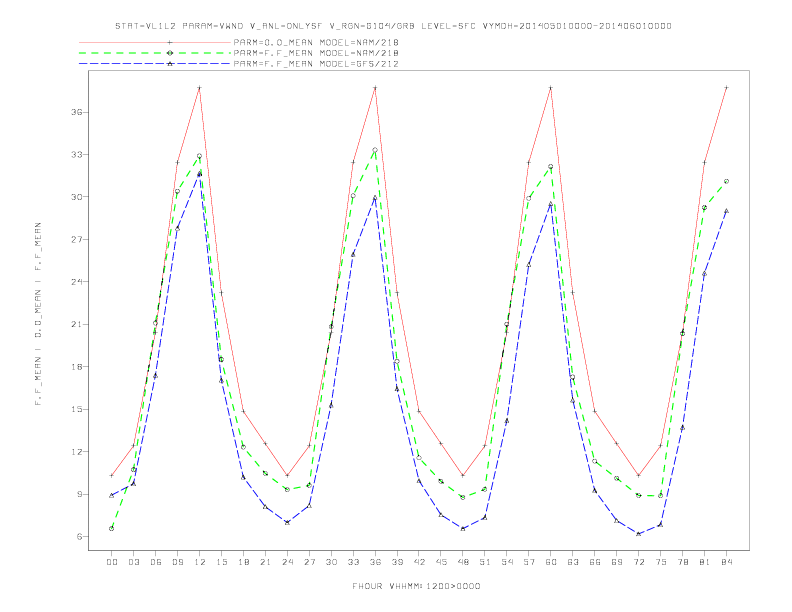Click forecast hour label 75 on horizontal axis
The height and width of the screenshot is (612, 792).
pyautogui.click(x=661, y=562)
